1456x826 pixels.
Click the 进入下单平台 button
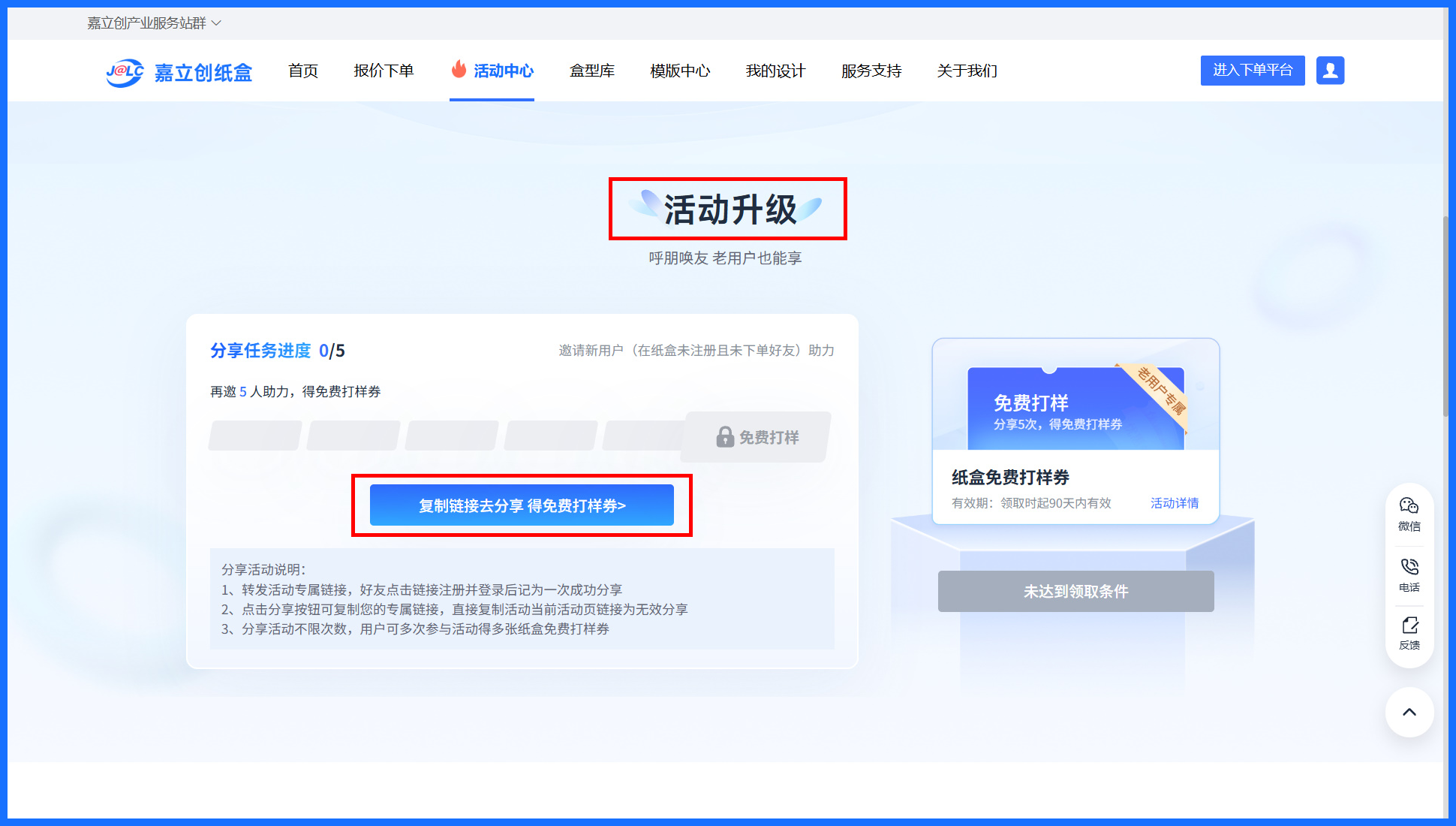[1253, 71]
